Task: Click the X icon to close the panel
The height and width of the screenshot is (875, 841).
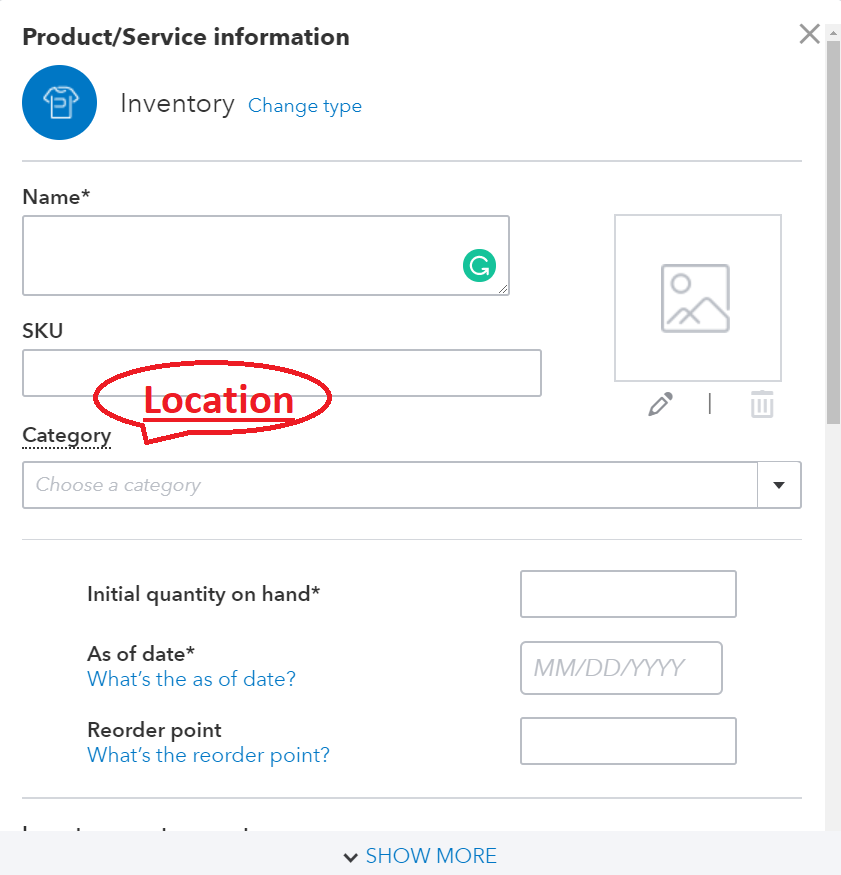Action: (809, 33)
